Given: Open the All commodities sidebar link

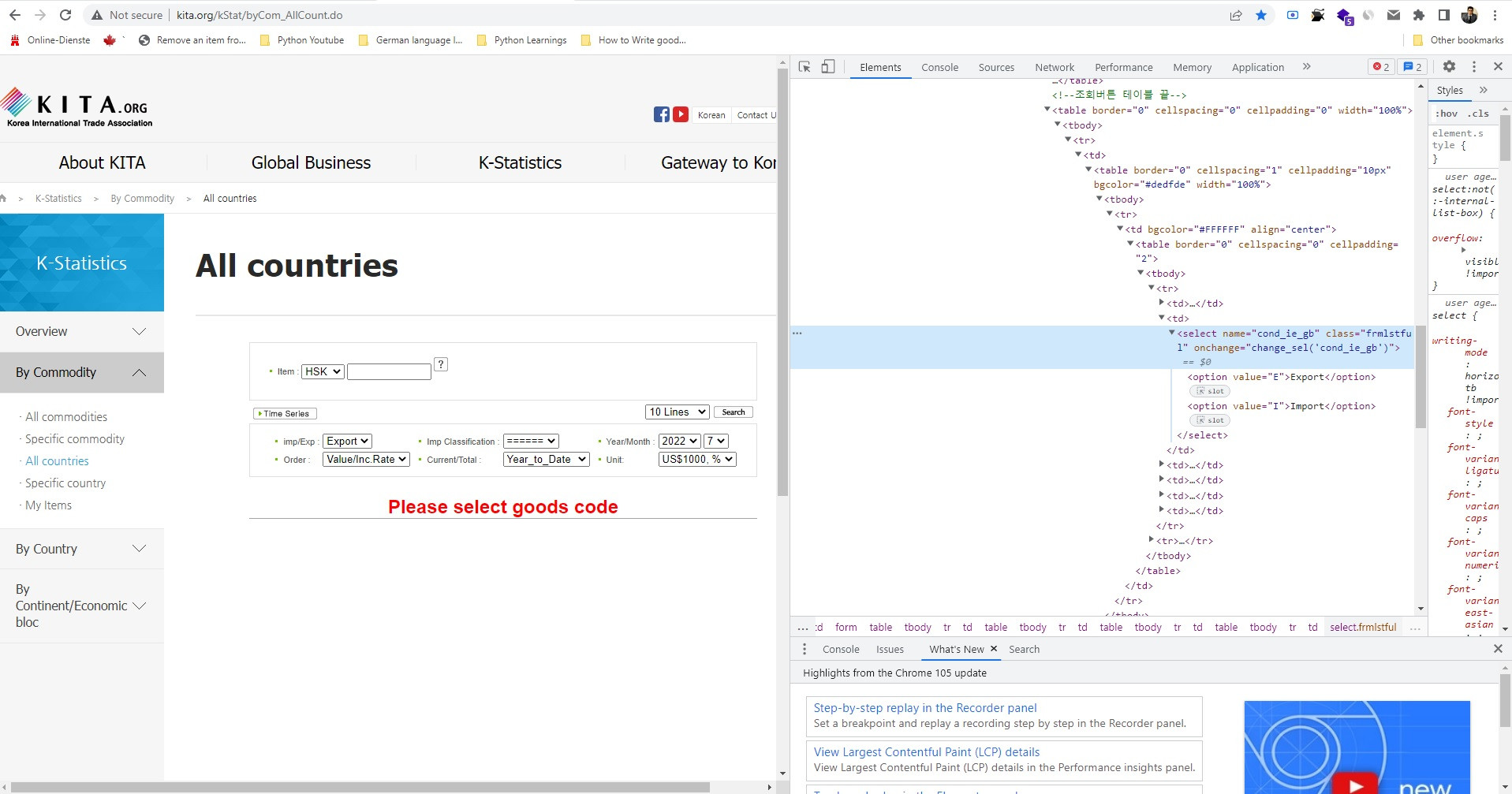Looking at the screenshot, I should [66, 416].
